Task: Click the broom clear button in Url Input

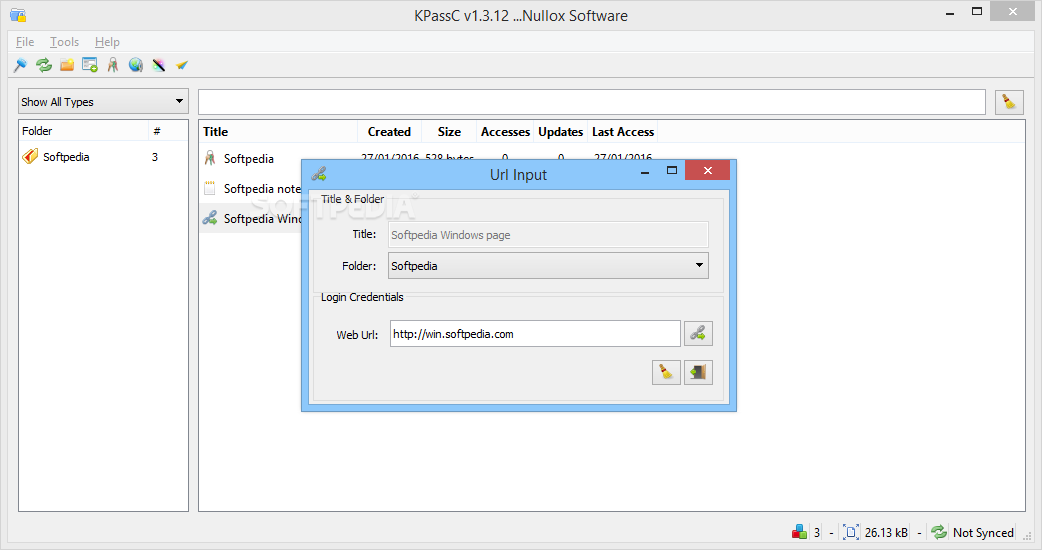Action: click(666, 372)
